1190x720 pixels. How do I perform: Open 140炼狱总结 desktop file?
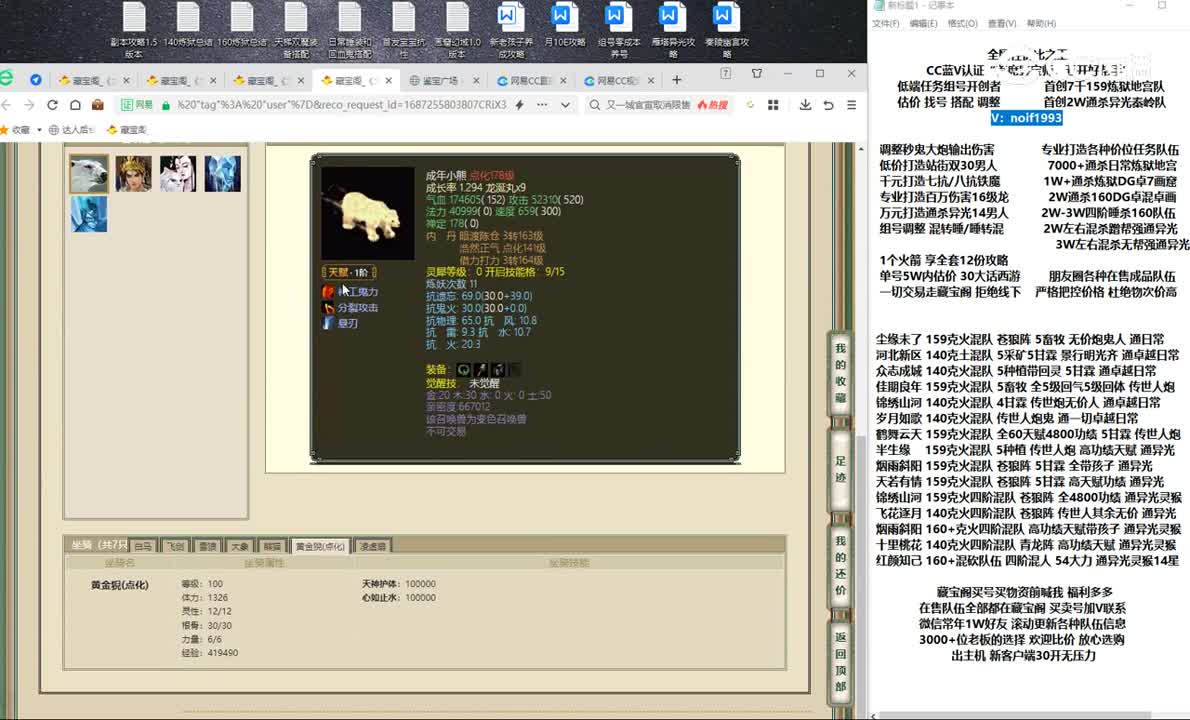click(187, 26)
